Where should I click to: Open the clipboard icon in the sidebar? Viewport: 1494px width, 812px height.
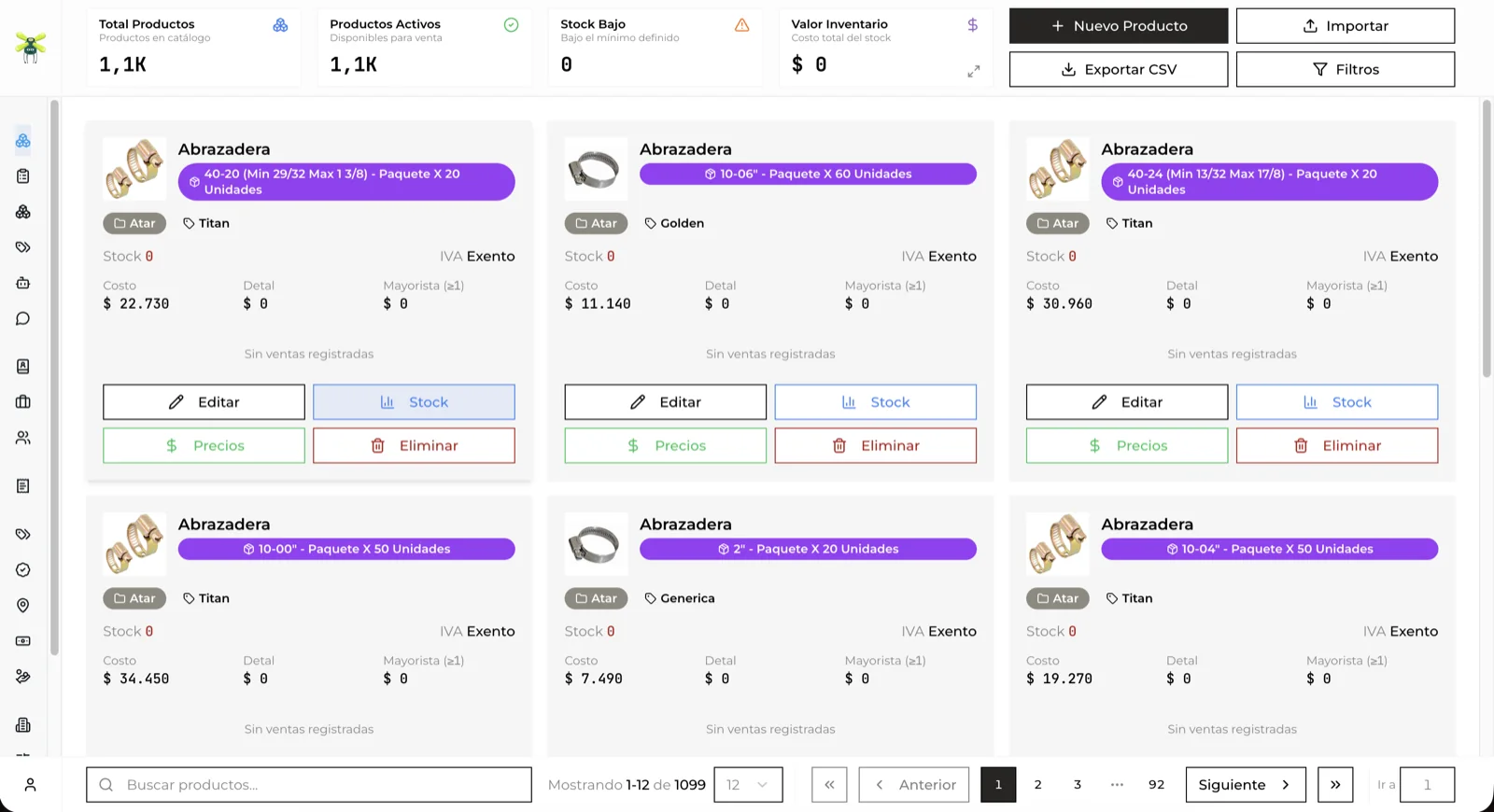click(x=23, y=176)
